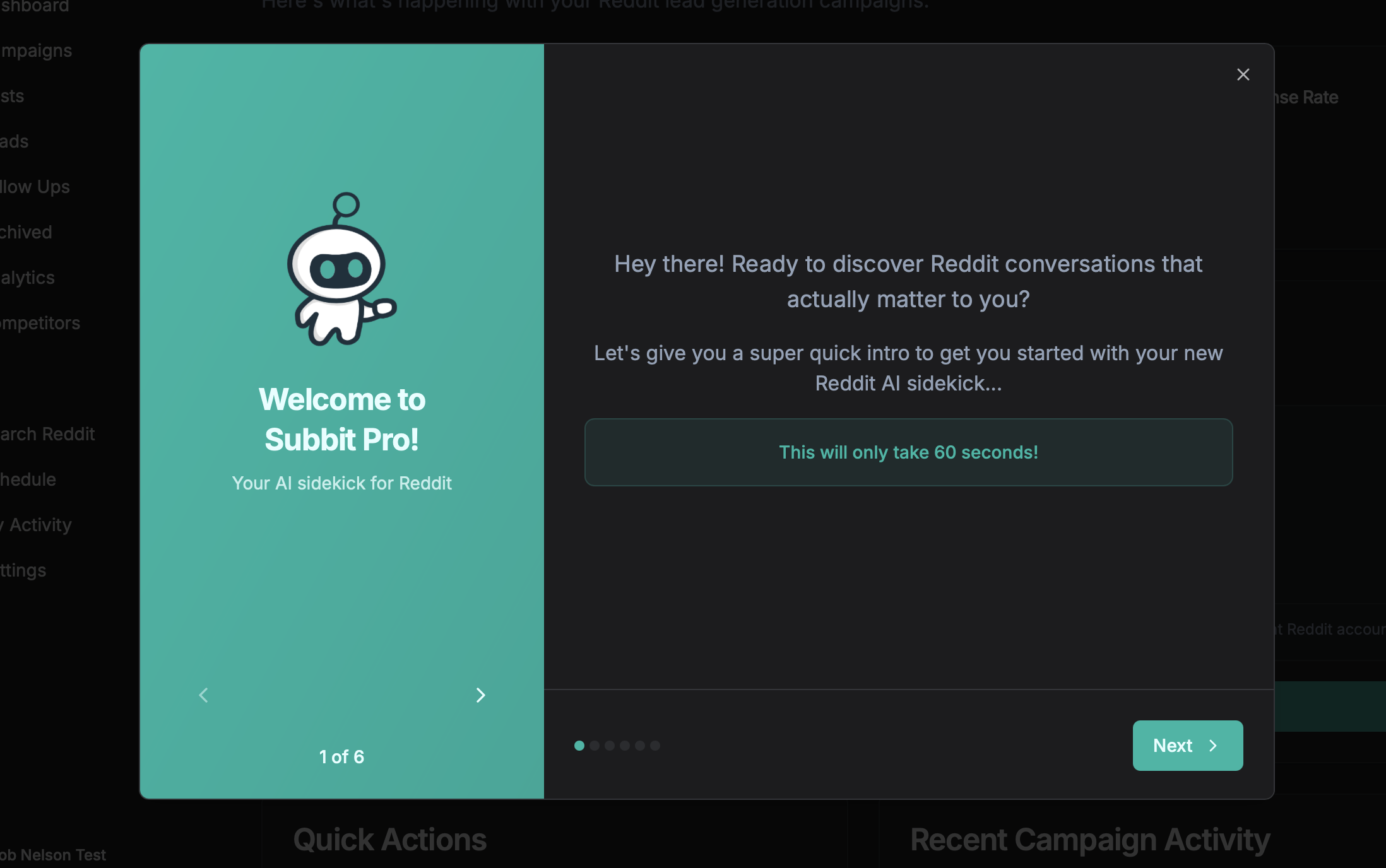Open Competitors in the sidebar

point(40,323)
